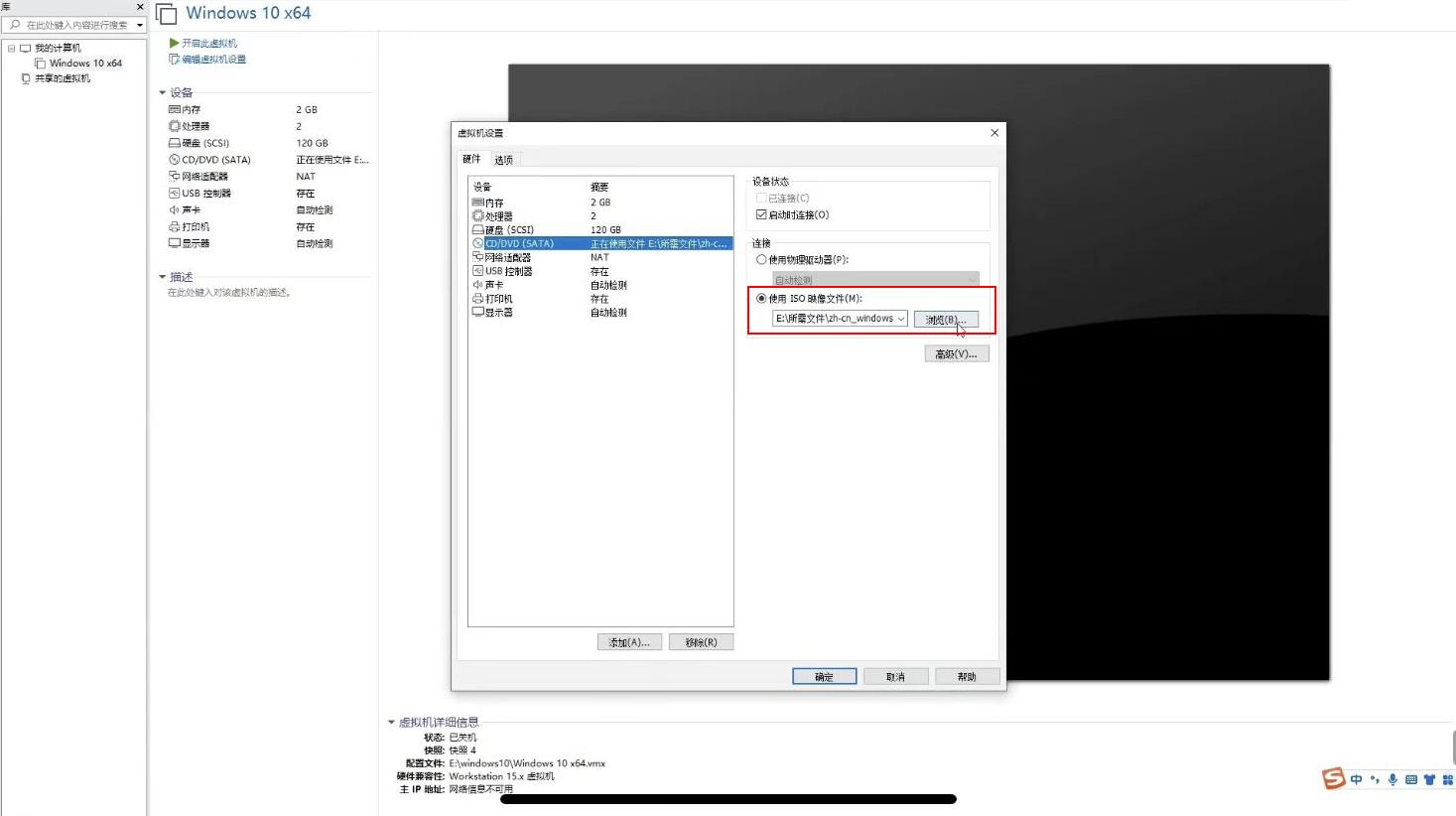Click 浏览(B)... button
This screenshot has height=816, width=1456.
pos(947,320)
